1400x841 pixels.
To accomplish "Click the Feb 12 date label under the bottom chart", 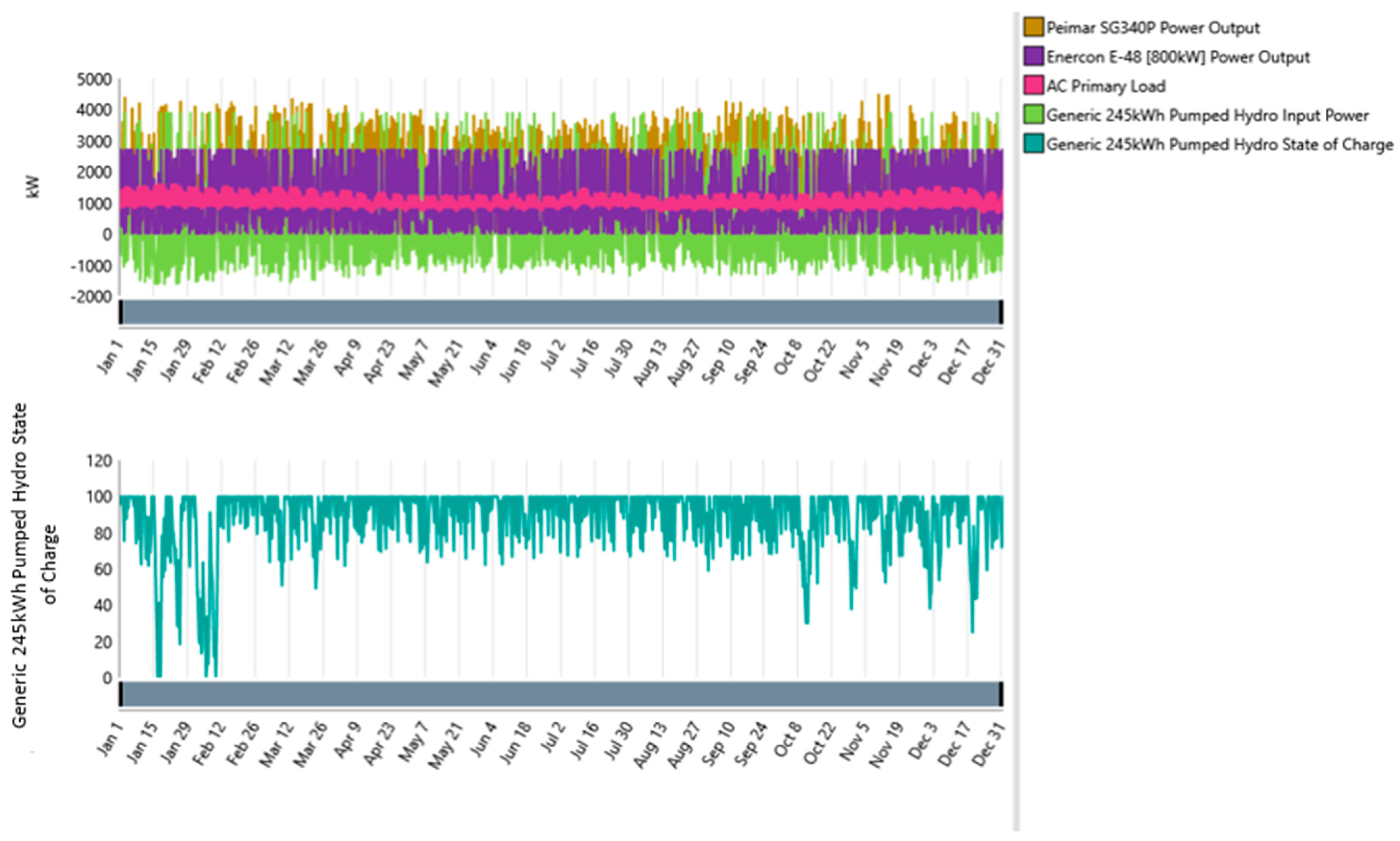I will pos(209,743).
